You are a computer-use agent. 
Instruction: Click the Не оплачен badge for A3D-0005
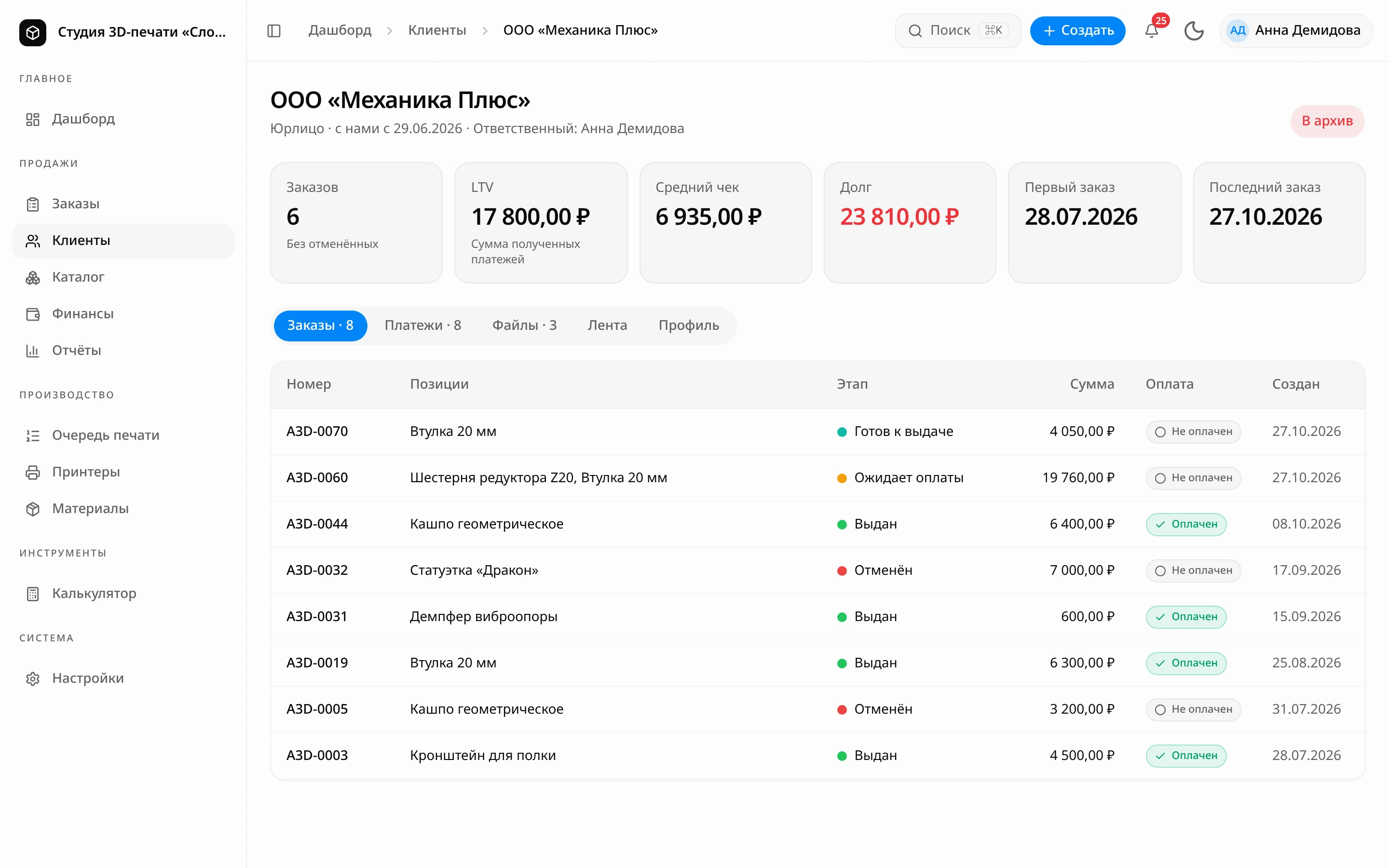[x=1193, y=709]
